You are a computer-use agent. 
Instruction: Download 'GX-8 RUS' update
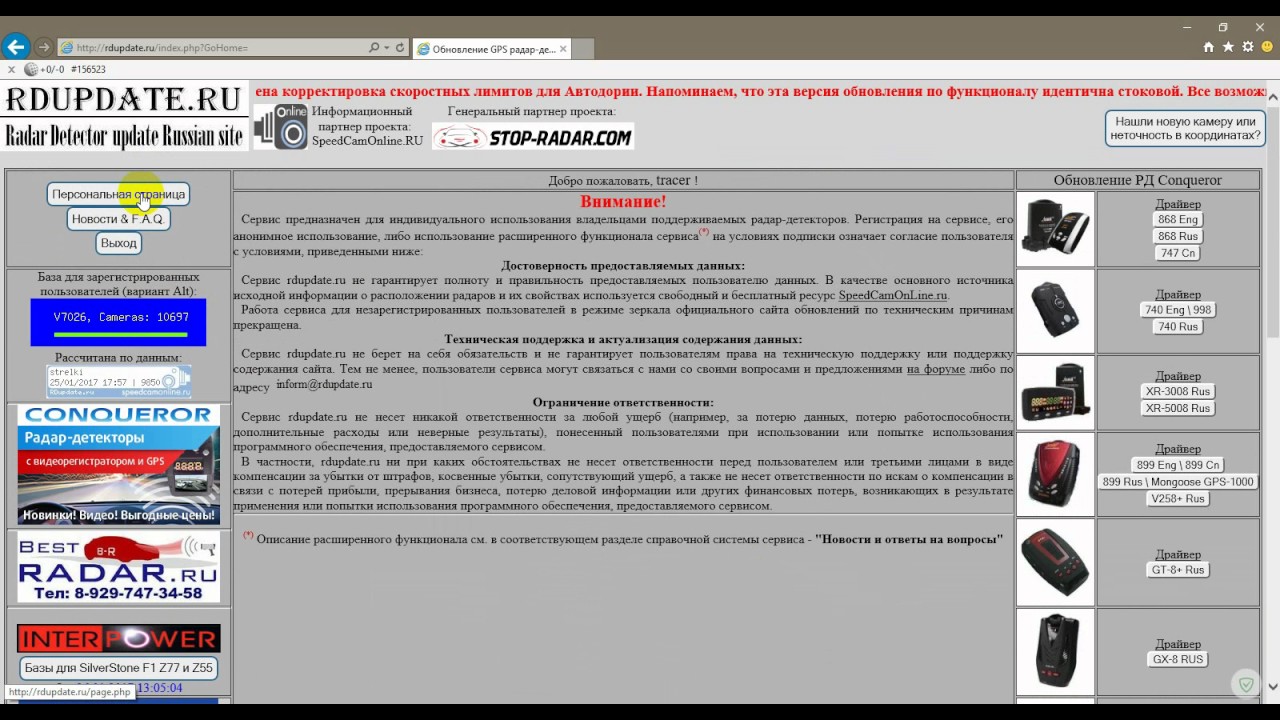[1177, 660]
